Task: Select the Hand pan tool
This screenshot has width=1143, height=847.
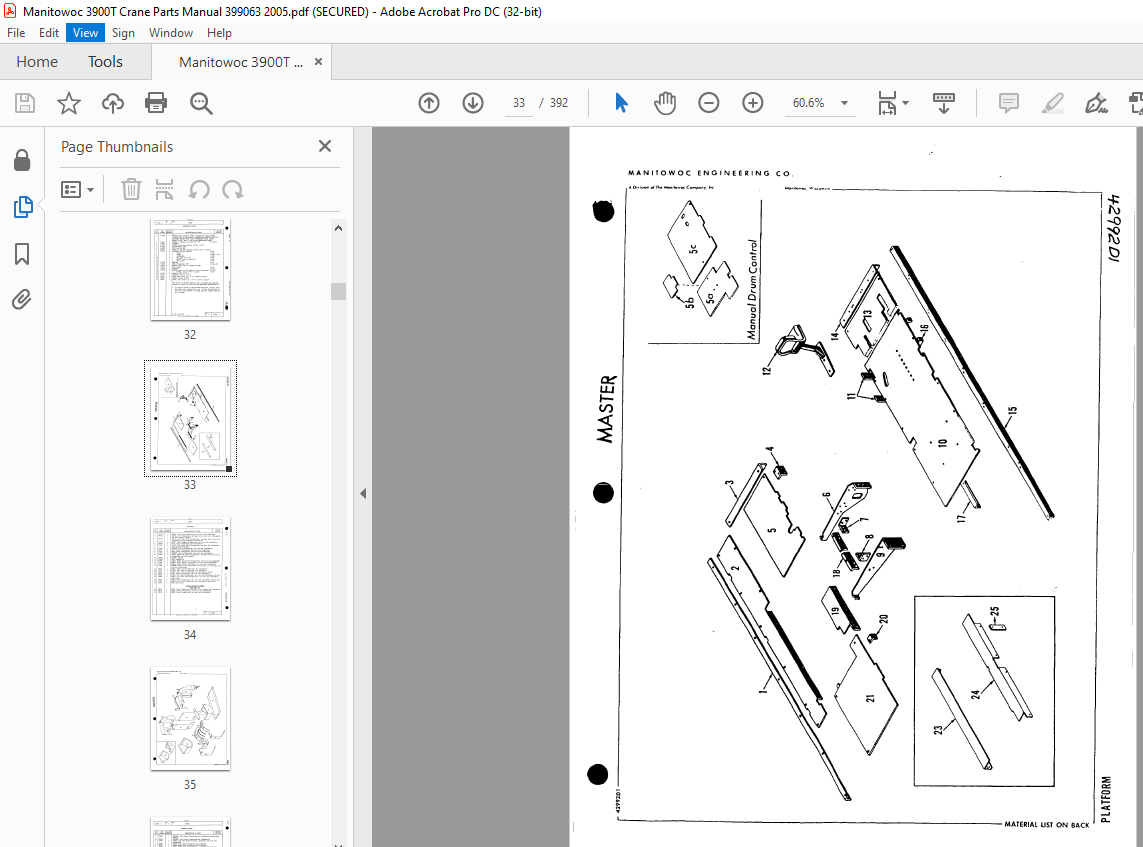Action: click(x=665, y=103)
